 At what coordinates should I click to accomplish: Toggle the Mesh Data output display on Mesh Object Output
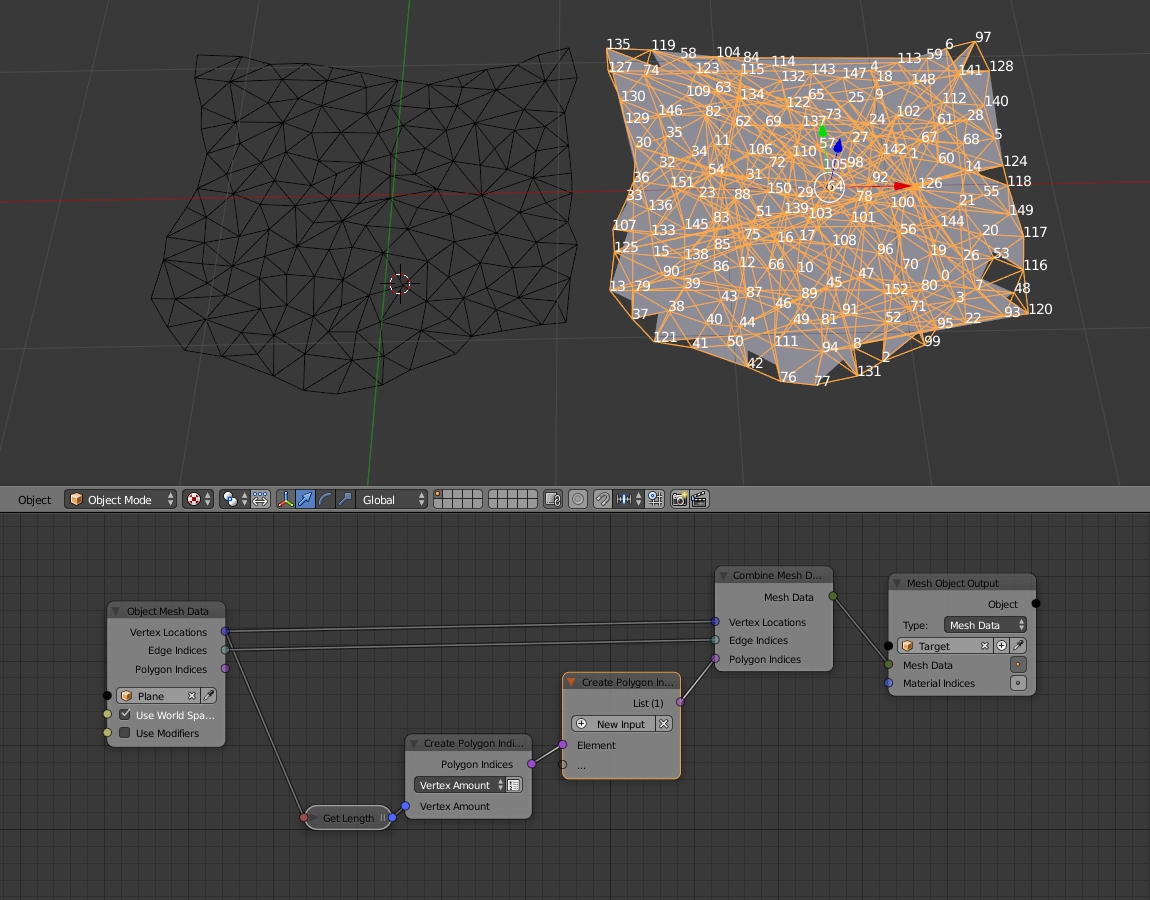[1018, 664]
